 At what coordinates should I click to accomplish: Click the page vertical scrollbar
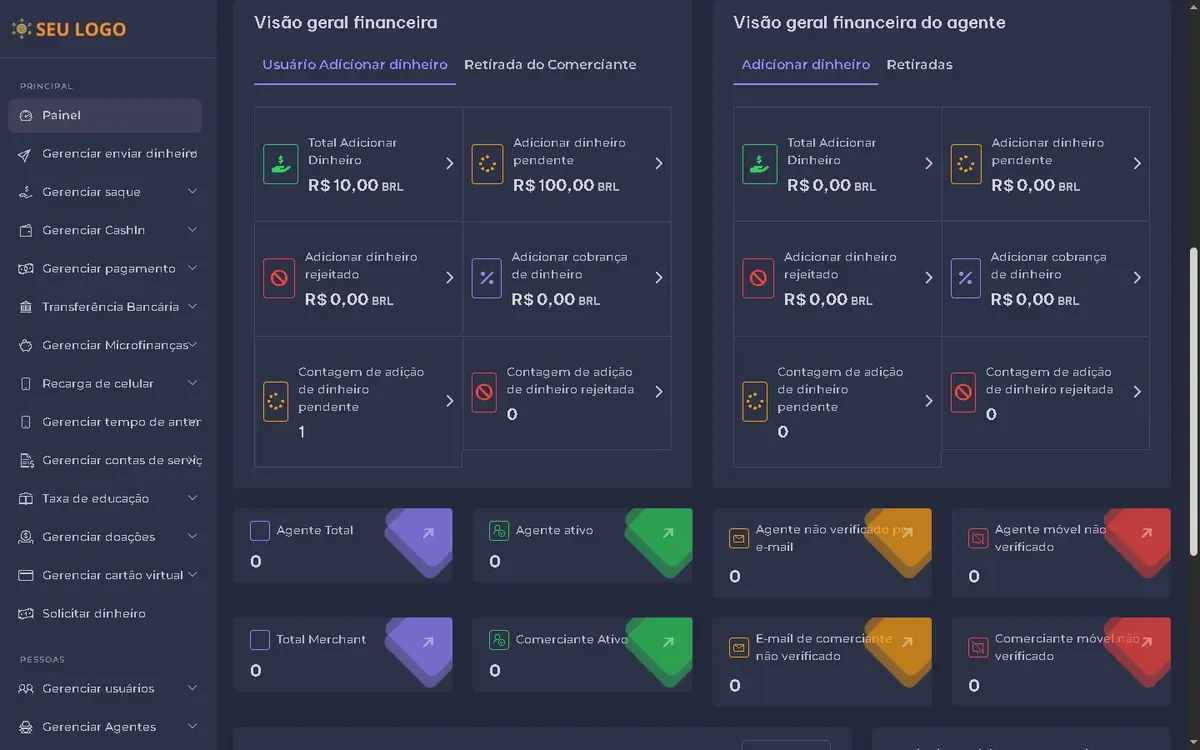[1193, 400]
